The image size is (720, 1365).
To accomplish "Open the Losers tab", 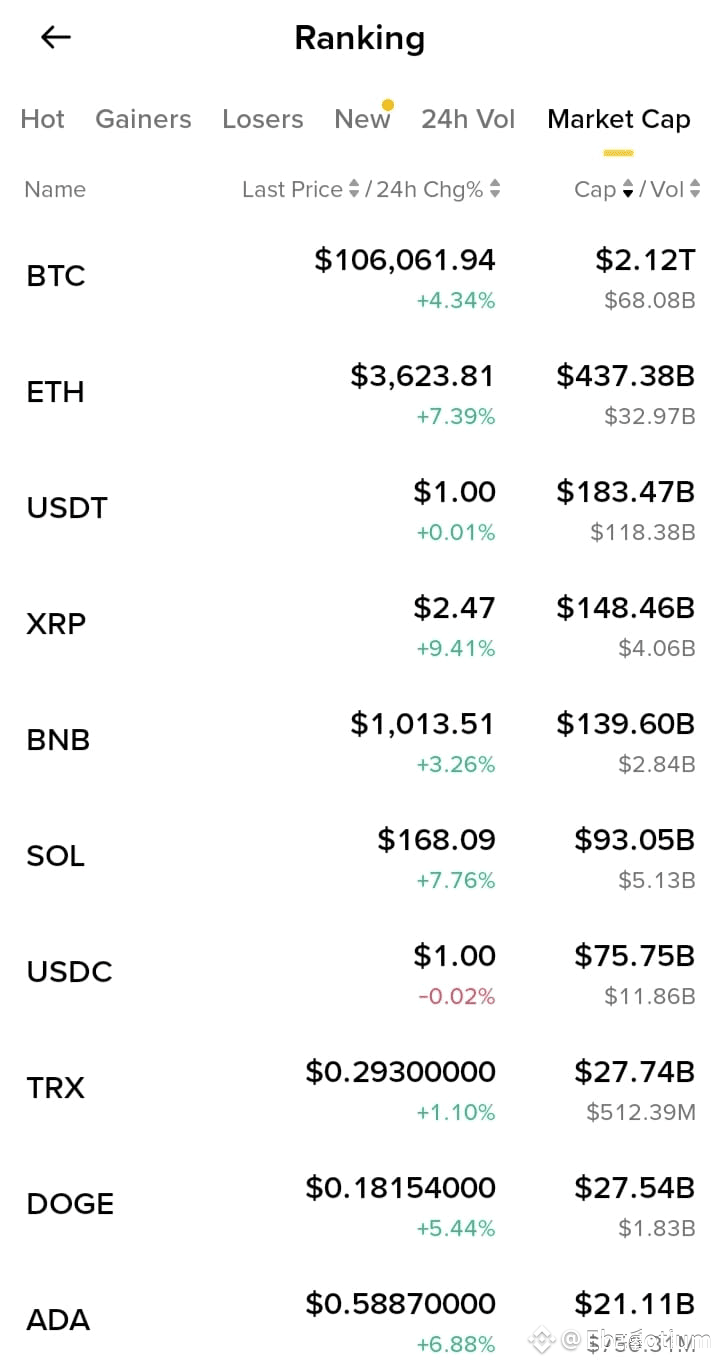I will [x=263, y=119].
